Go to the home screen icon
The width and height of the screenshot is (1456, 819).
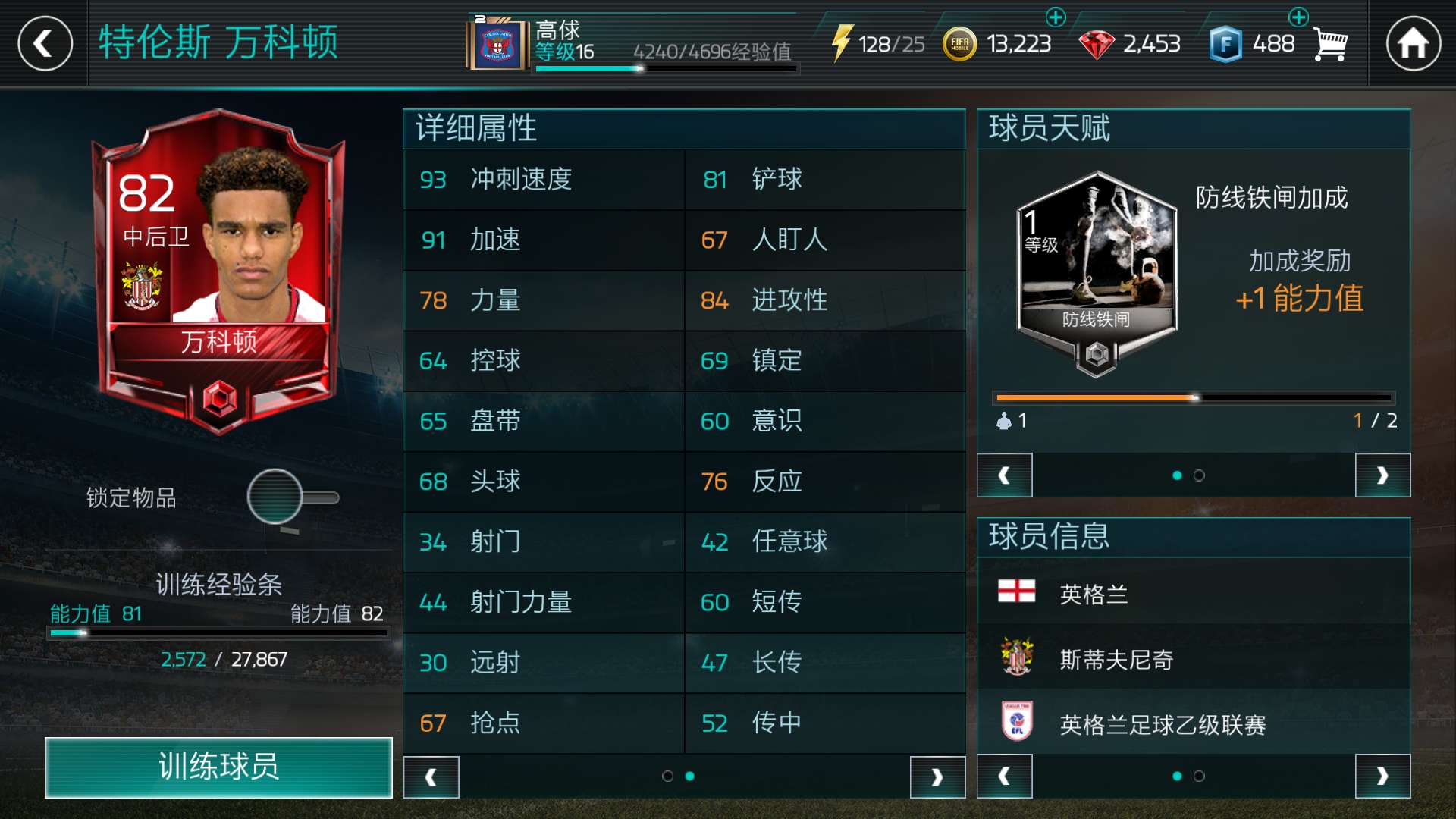[1414, 43]
